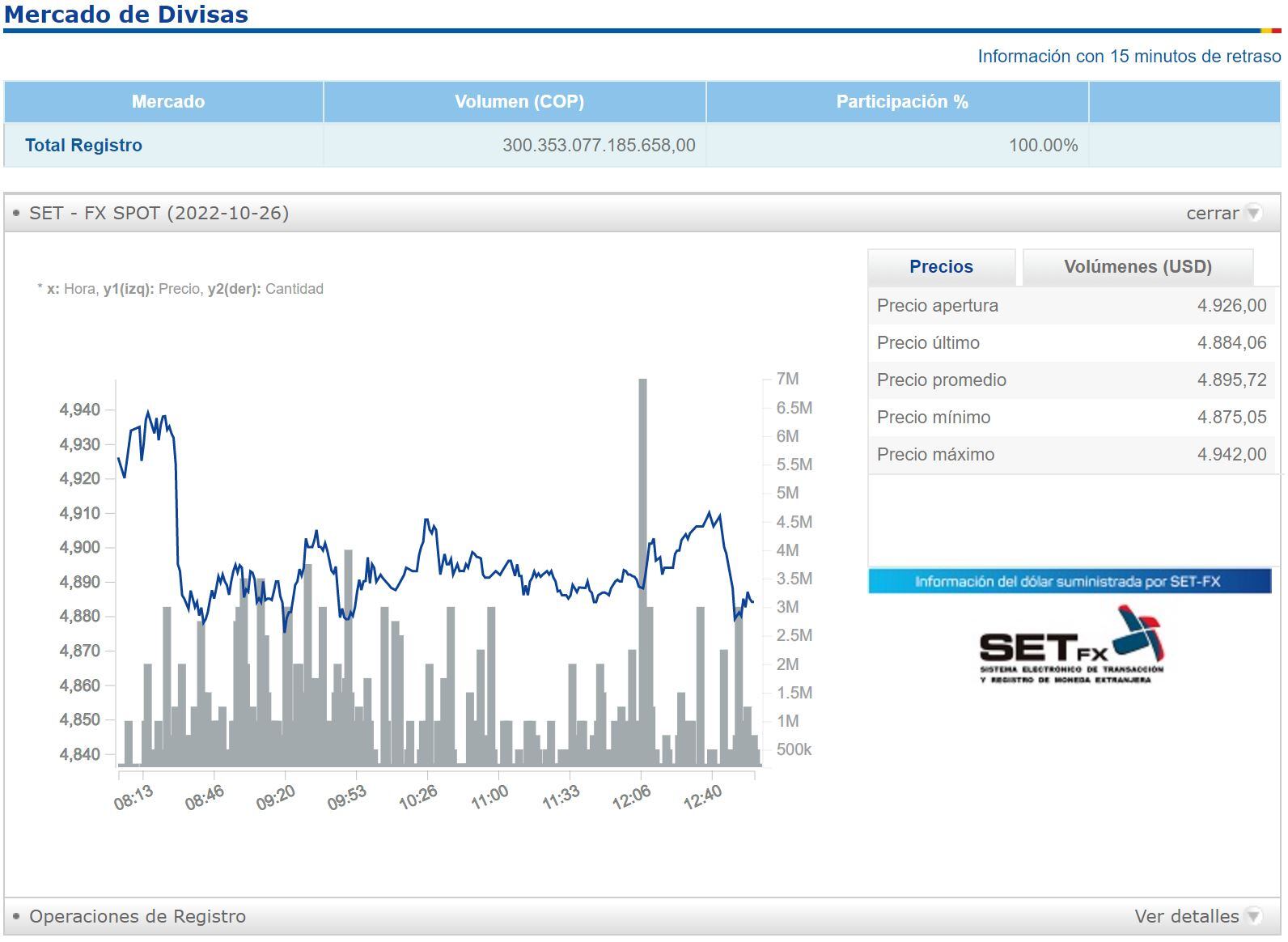Click the arrow icon beside Ver detalles
Viewport: 1288px width, 942px height.
tap(1253, 916)
